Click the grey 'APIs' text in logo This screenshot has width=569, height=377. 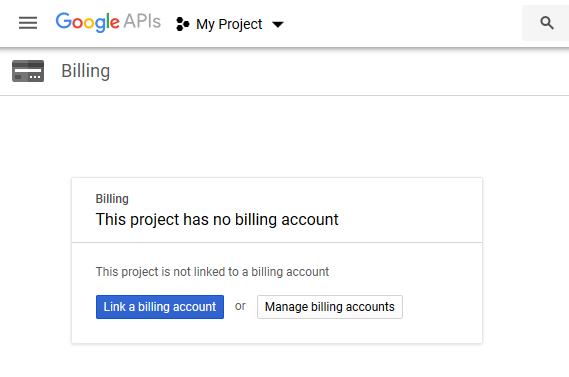tap(142, 21)
